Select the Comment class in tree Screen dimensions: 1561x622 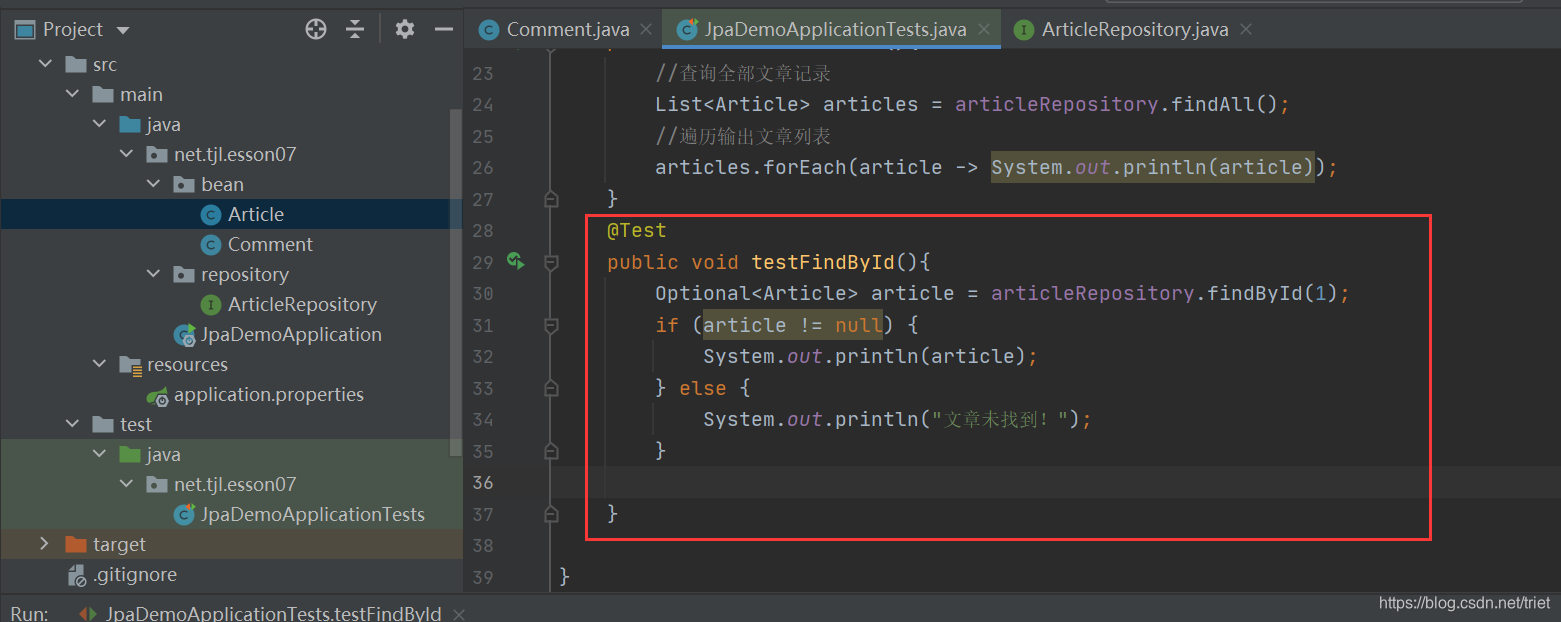coord(270,244)
